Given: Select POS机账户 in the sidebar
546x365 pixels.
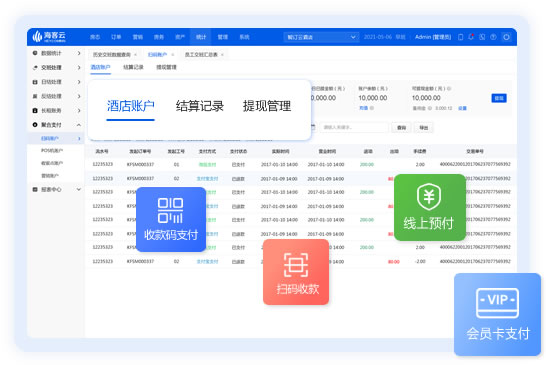Looking at the screenshot, I should tap(52, 150).
